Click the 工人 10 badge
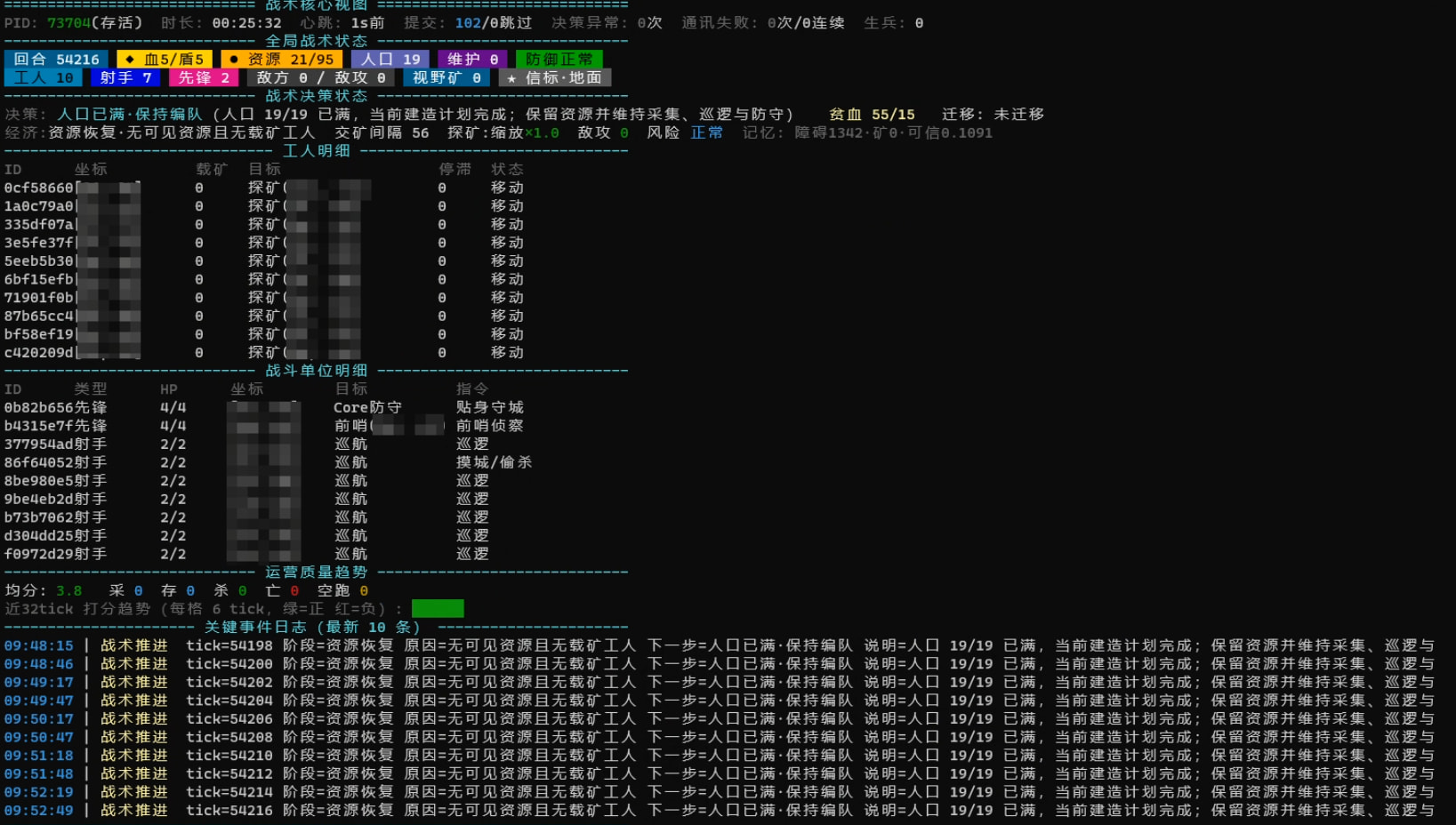 (x=44, y=78)
